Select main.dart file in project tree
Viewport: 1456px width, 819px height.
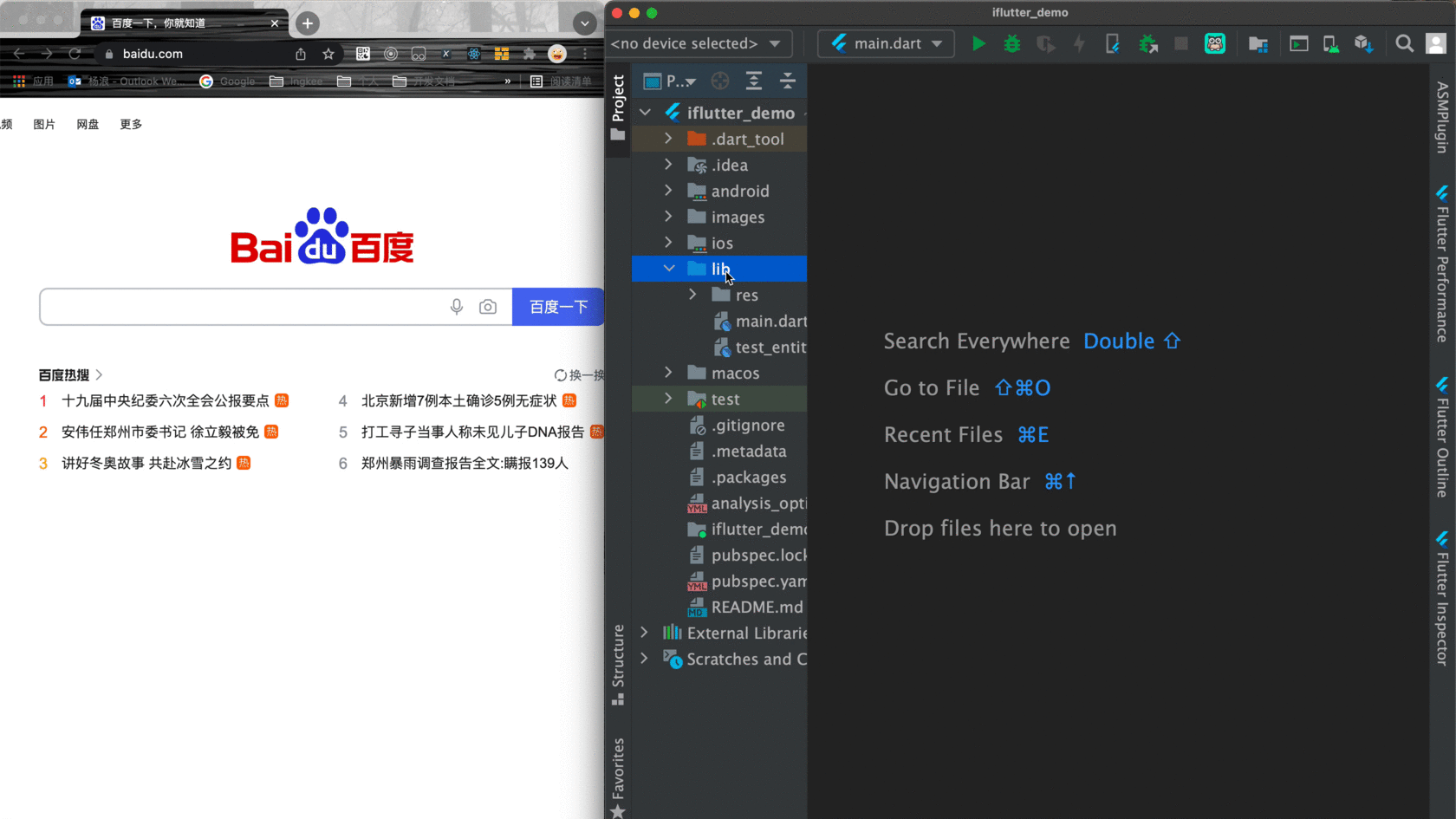[x=760, y=321]
